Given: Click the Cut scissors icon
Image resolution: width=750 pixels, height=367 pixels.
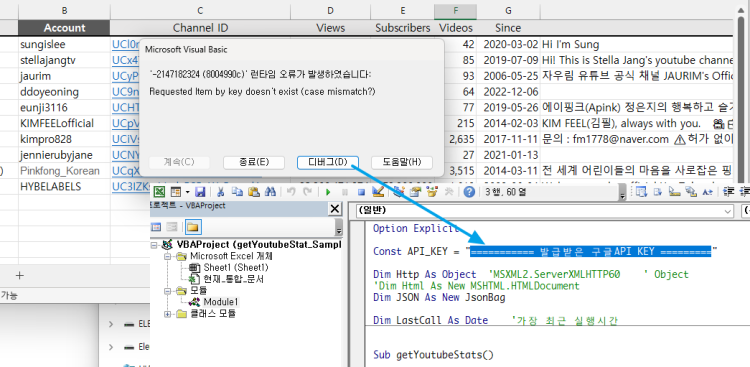Looking at the screenshot, I should coord(221,191).
